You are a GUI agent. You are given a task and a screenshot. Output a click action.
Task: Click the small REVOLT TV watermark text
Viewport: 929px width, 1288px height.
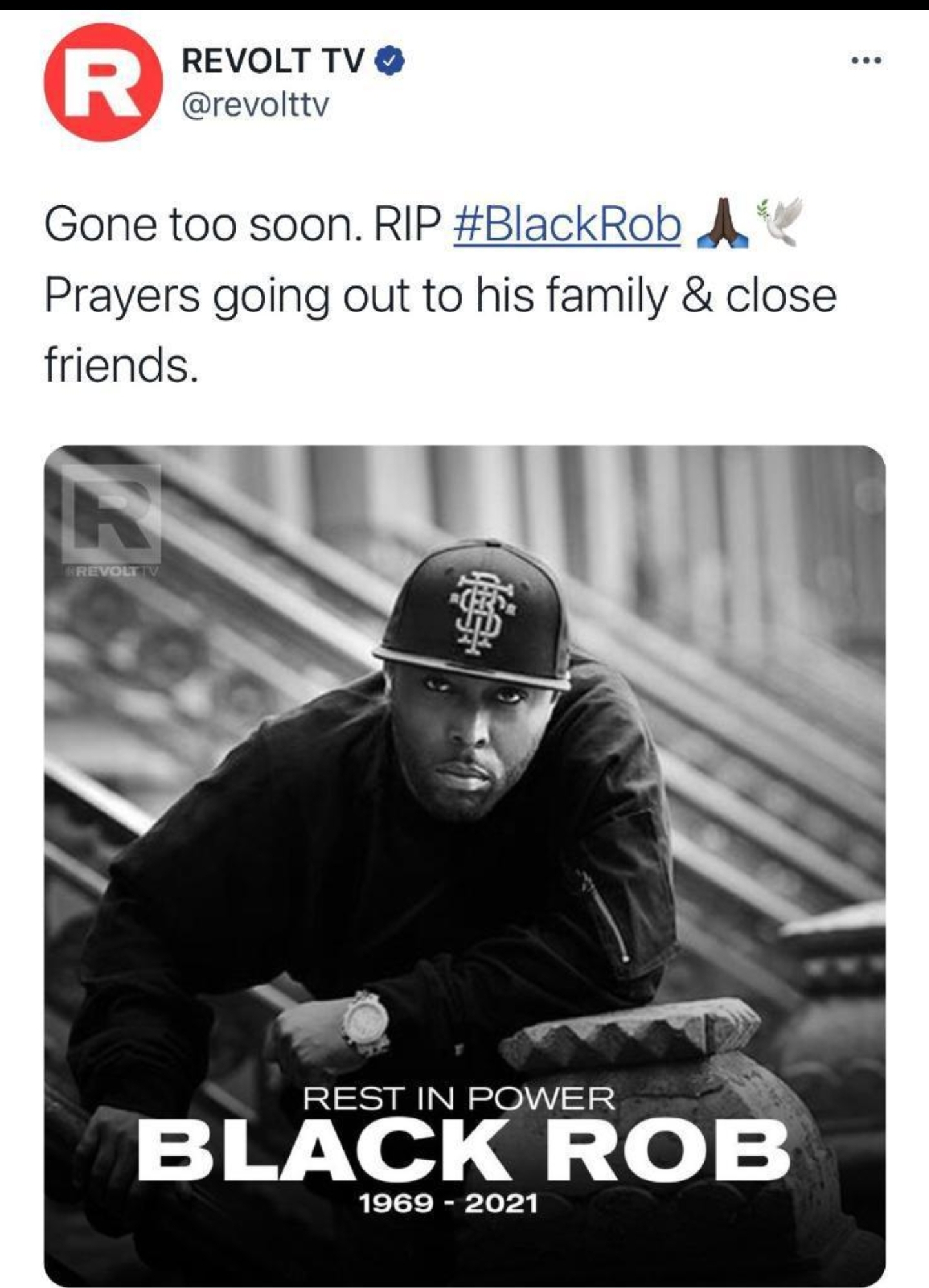coord(112,571)
